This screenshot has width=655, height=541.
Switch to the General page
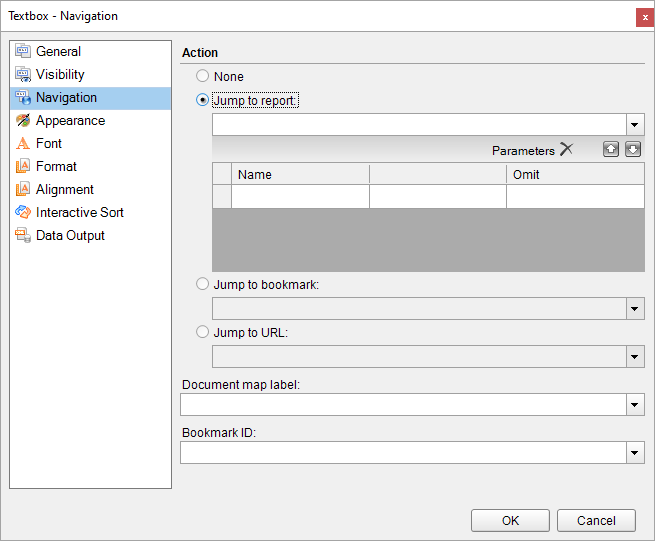90,51
